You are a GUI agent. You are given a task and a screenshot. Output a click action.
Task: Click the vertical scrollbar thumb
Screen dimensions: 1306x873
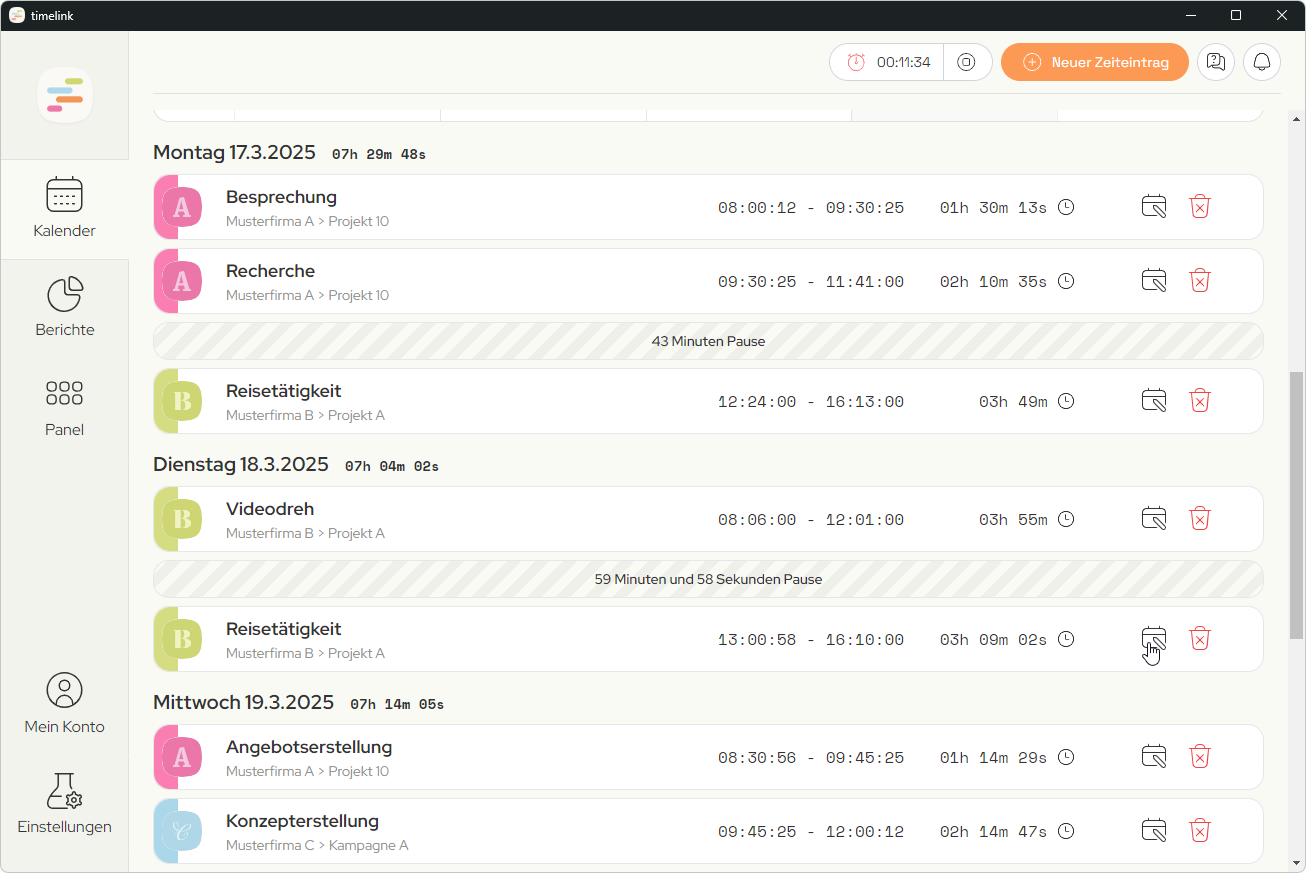coord(1296,505)
